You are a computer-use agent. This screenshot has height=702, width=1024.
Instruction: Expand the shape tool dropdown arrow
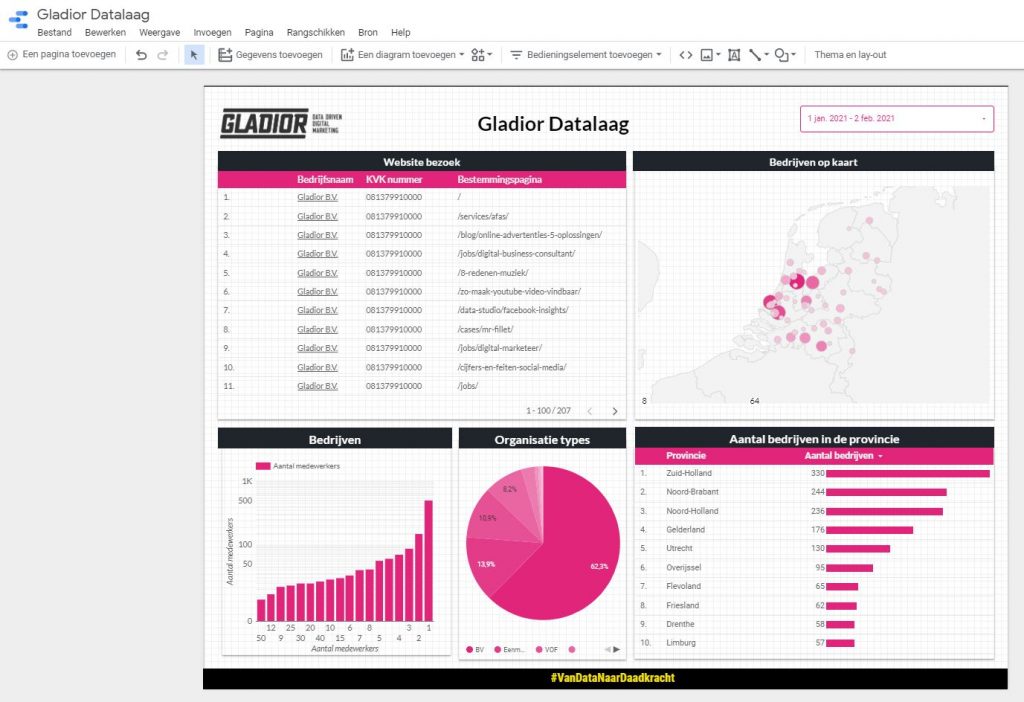pyautogui.click(x=793, y=54)
